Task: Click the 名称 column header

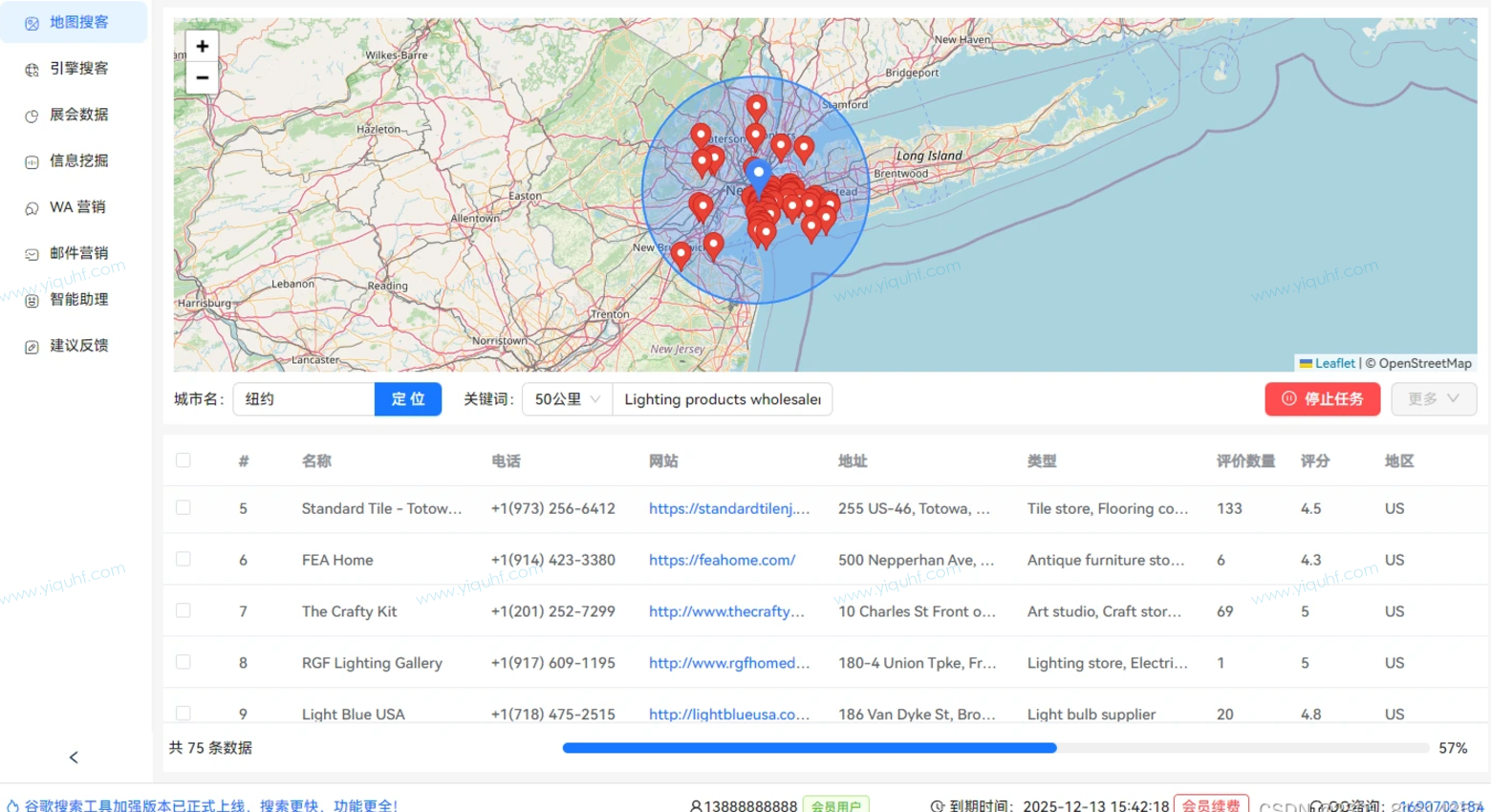Action: point(316,460)
